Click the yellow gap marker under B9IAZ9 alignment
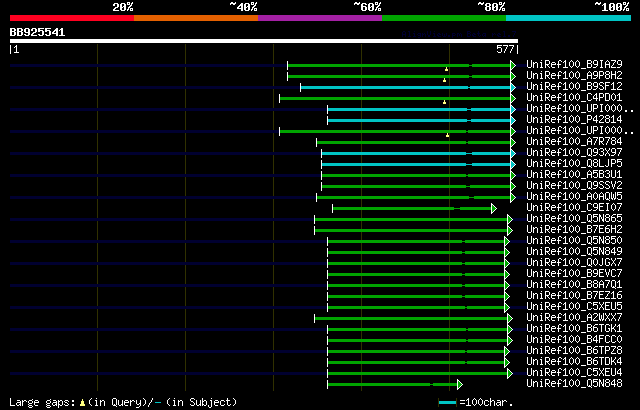Screen dimensions: 640x410 [447, 69]
